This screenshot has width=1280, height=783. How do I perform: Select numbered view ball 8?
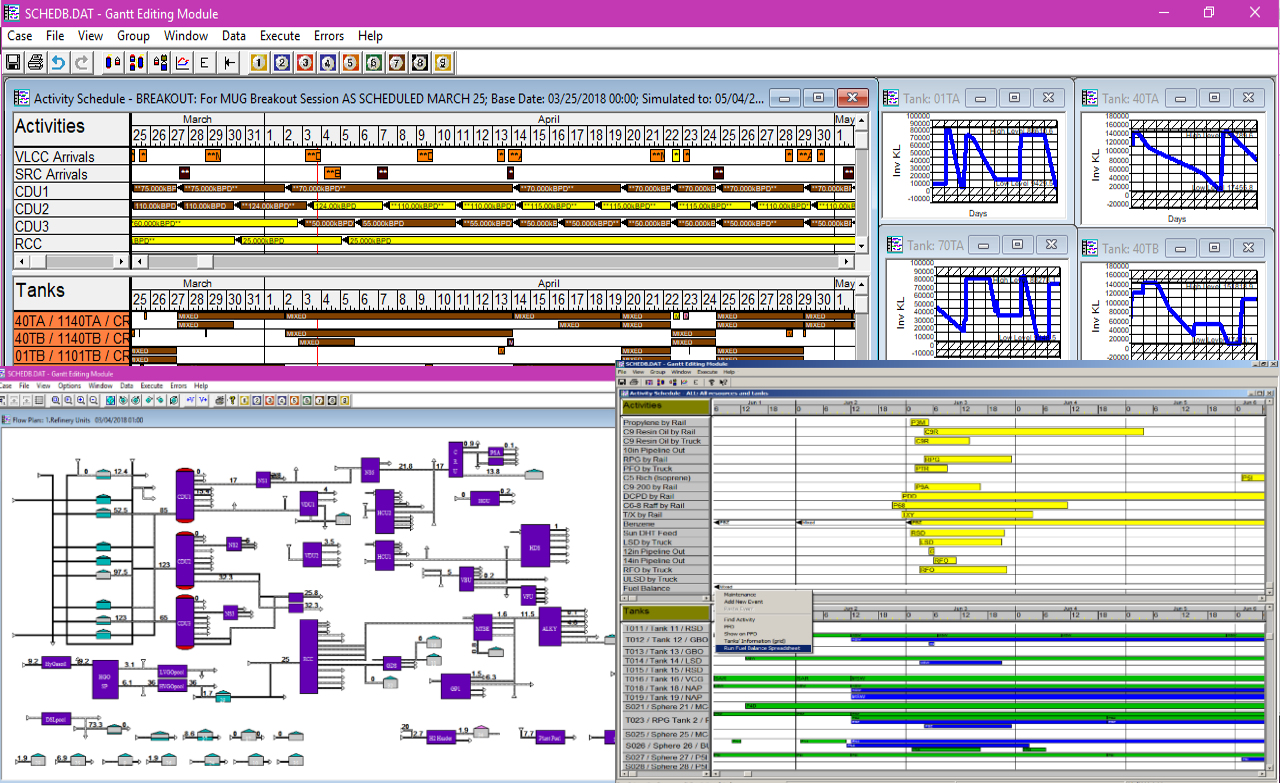[x=420, y=62]
